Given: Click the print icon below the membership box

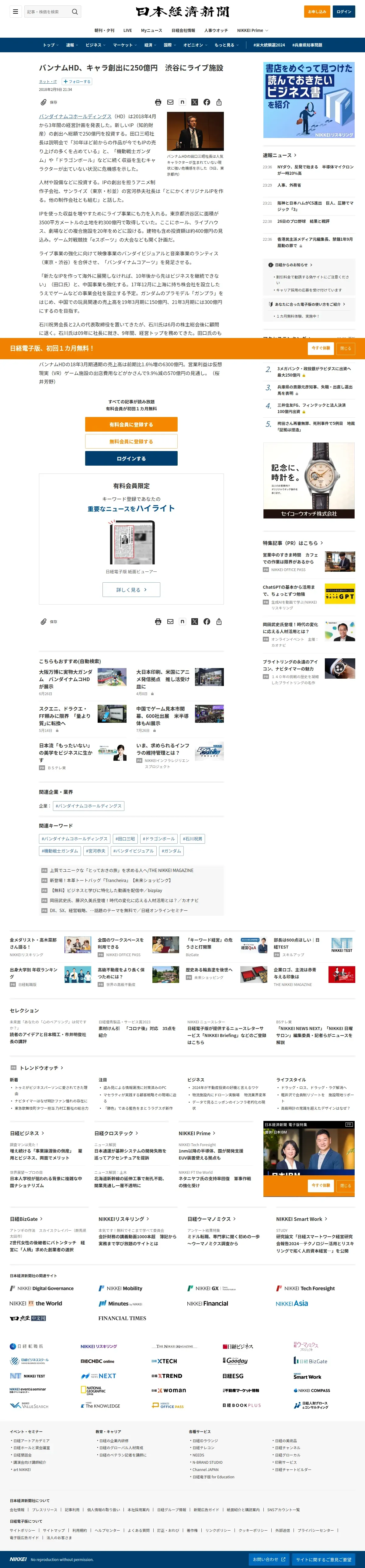Looking at the screenshot, I should (x=158, y=622).
